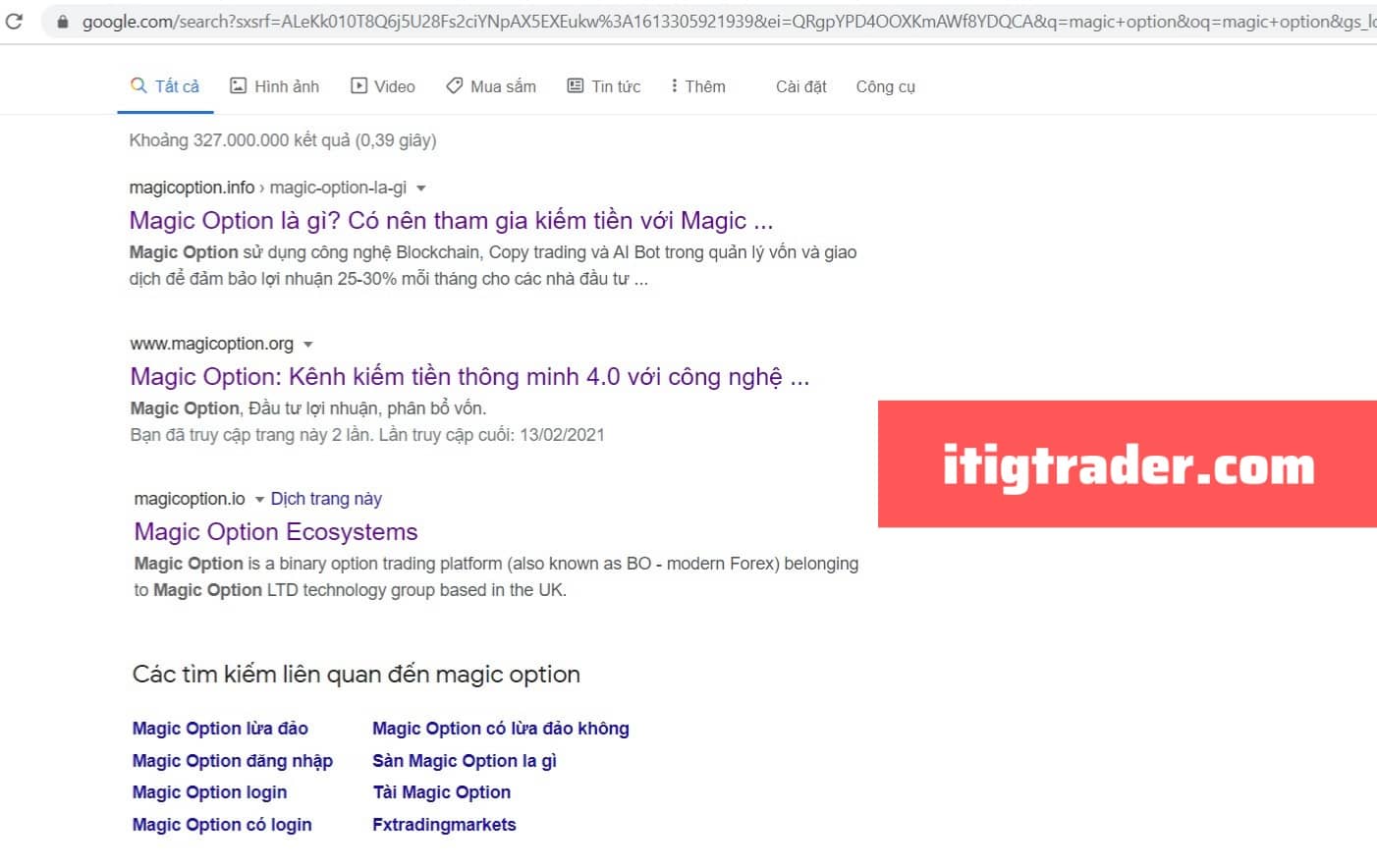Click the padlock site security icon
This screenshot has height=868, width=1377.
(63, 21)
